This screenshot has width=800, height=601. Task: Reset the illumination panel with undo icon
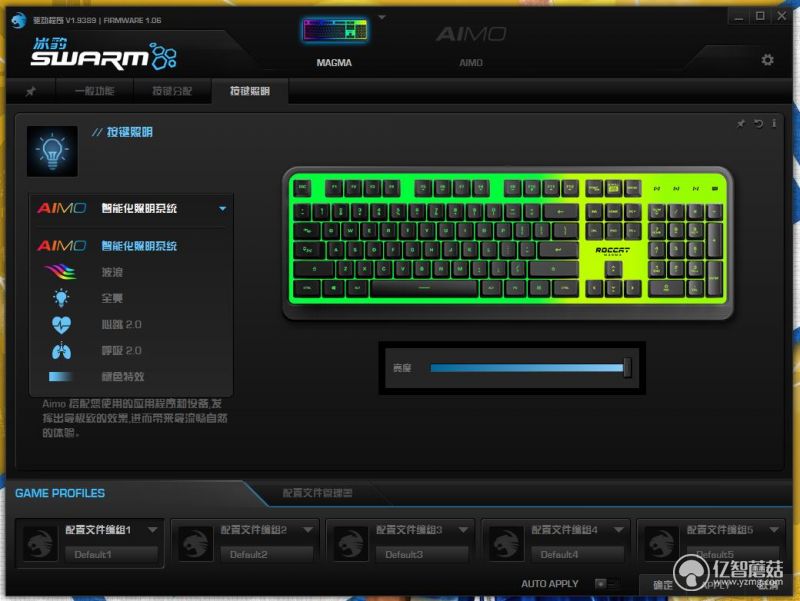(x=758, y=123)
